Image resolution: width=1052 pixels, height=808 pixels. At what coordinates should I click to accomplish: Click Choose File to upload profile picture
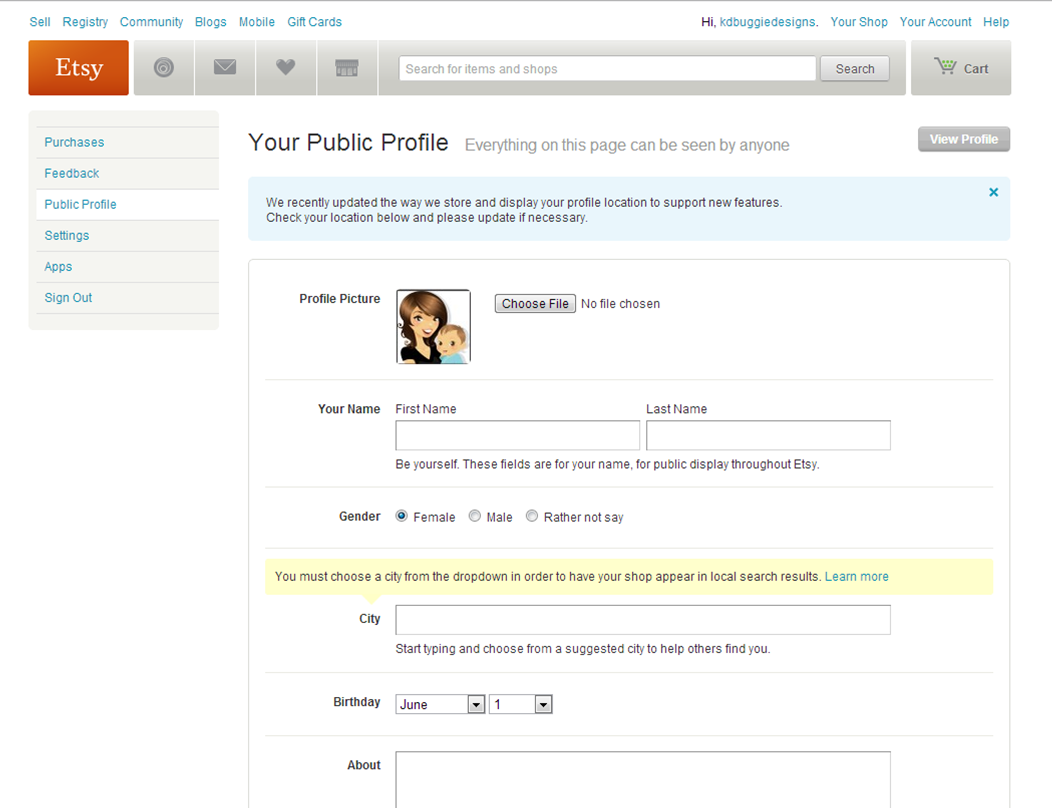click(x=534, y=303)
